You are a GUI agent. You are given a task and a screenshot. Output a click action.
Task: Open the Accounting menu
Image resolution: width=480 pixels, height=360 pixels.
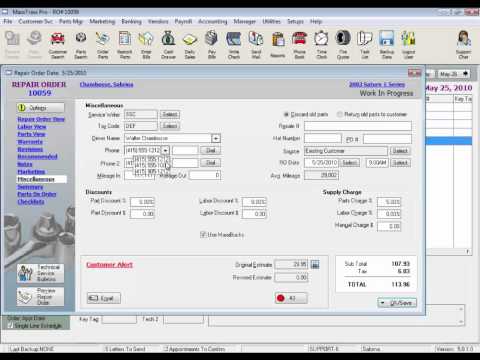(213, 21)
